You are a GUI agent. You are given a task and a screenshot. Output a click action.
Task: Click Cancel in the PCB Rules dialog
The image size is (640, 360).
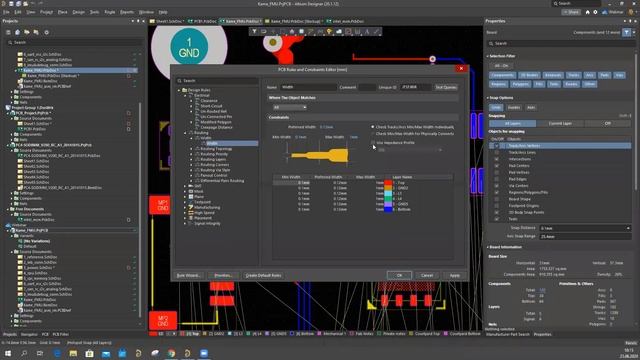427,276
